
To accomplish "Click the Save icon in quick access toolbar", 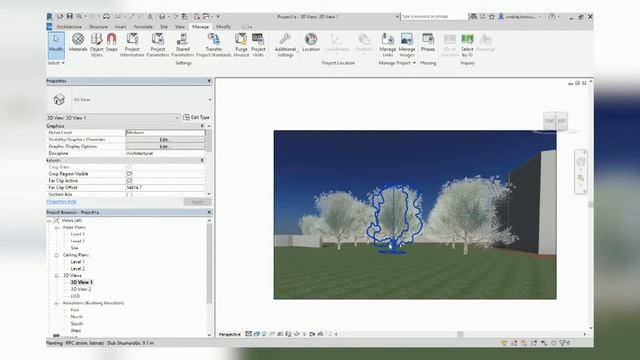I will [69, 16].
